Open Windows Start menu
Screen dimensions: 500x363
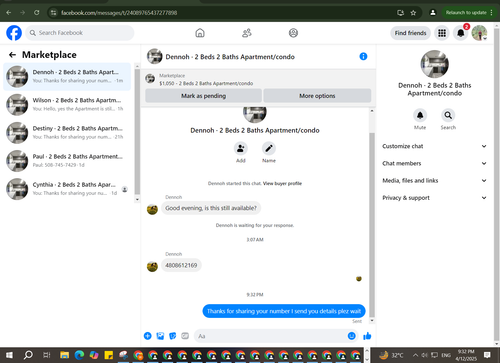[x=9, y=355]
